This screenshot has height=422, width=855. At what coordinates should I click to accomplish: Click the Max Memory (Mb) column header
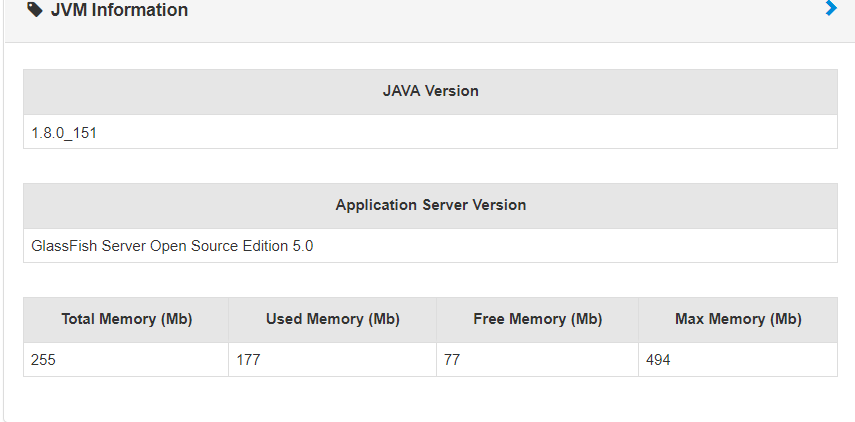pyautogui.click(x=738, y=319)
